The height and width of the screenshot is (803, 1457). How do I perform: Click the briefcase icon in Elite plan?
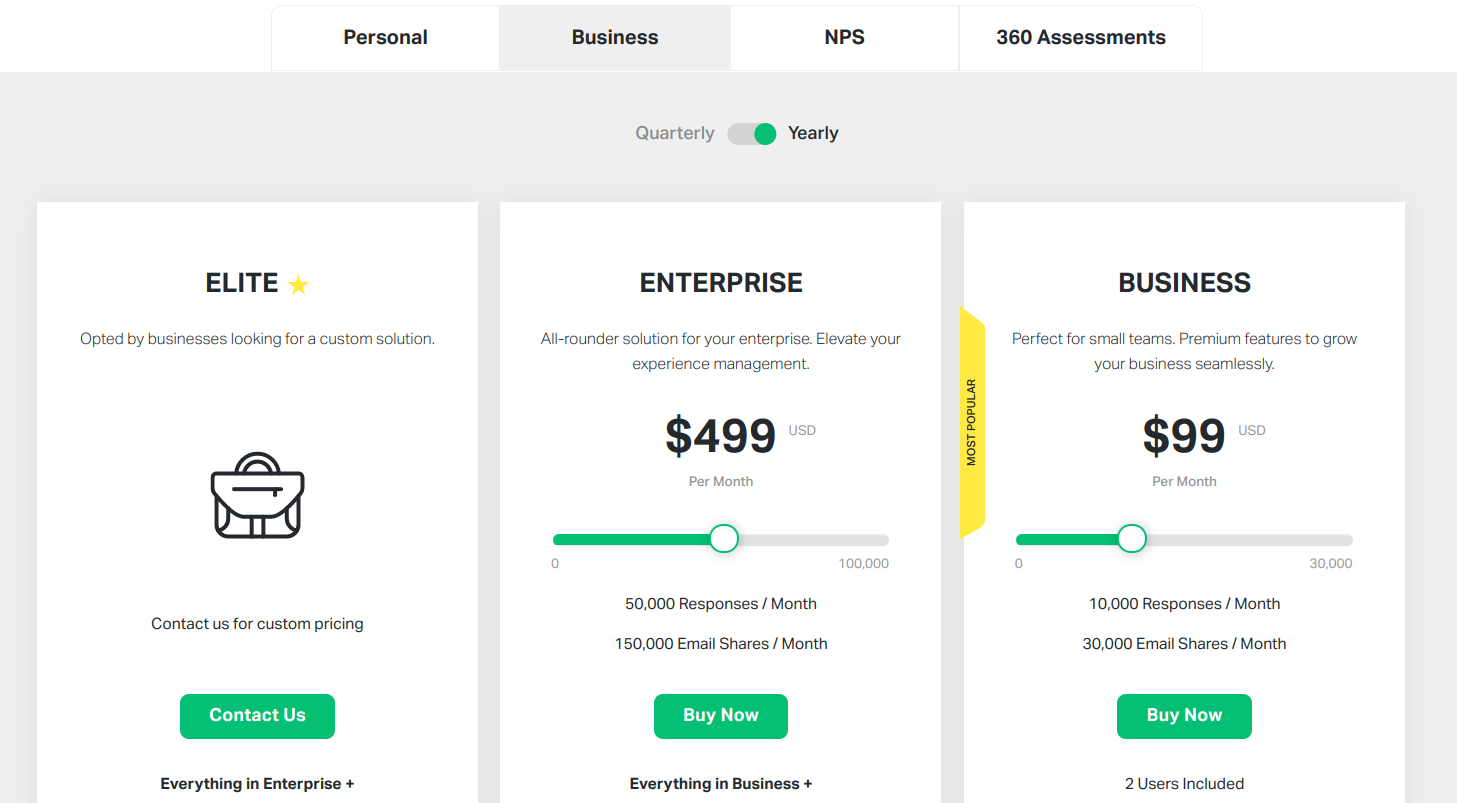[257, 496]
